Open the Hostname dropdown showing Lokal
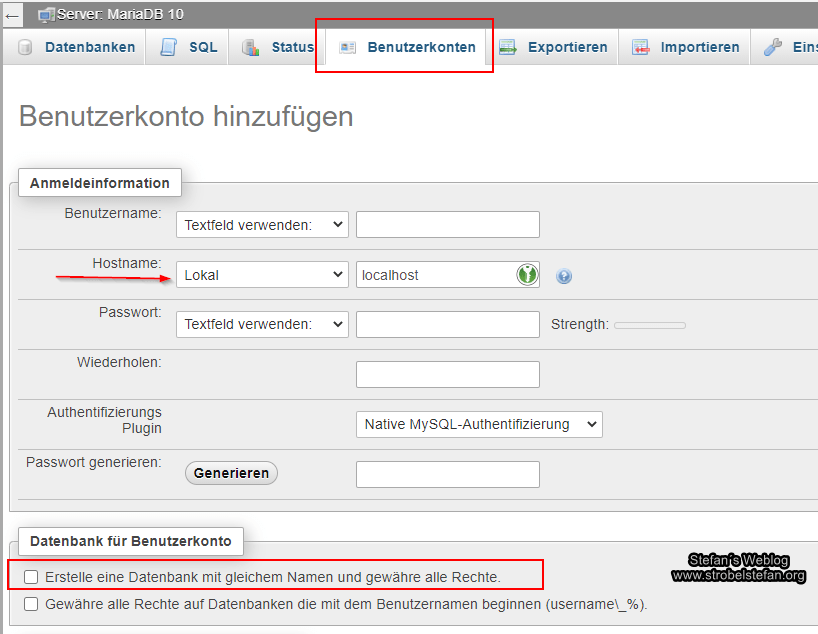Screen dimensions: 818x634 pos(262,274)
